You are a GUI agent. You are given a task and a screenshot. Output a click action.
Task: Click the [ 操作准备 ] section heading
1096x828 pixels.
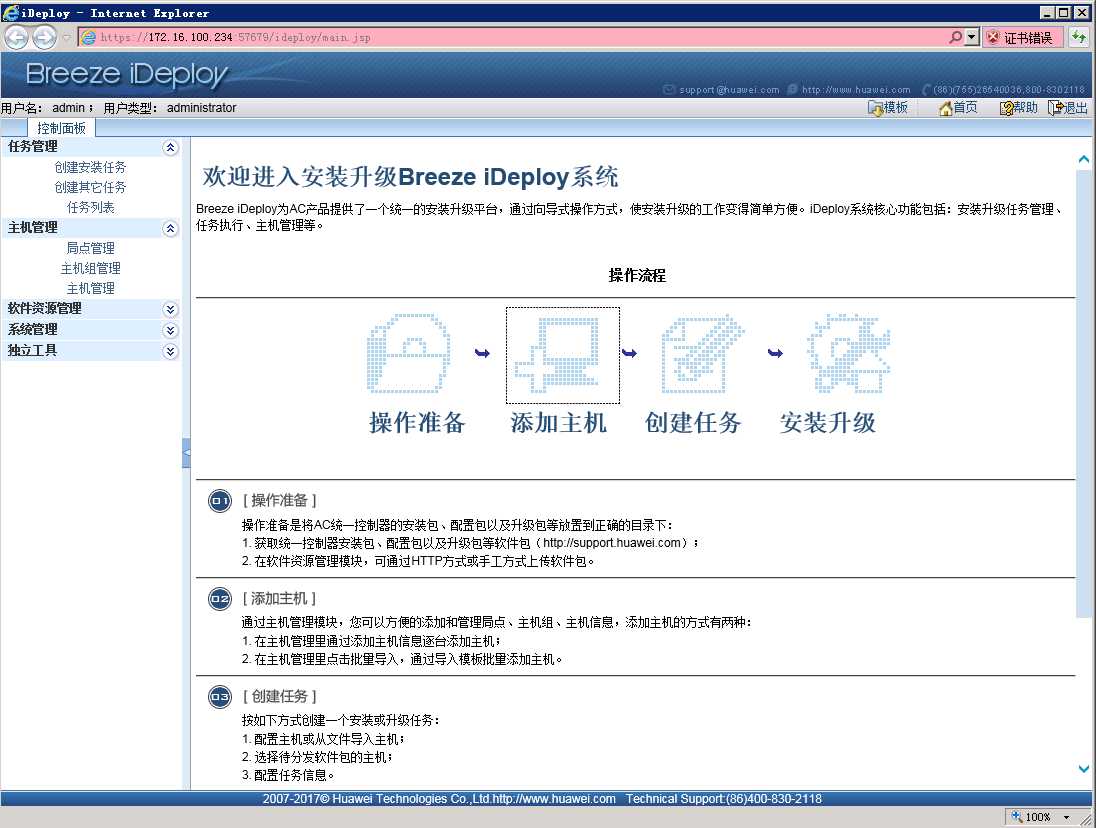click(280, 500)
